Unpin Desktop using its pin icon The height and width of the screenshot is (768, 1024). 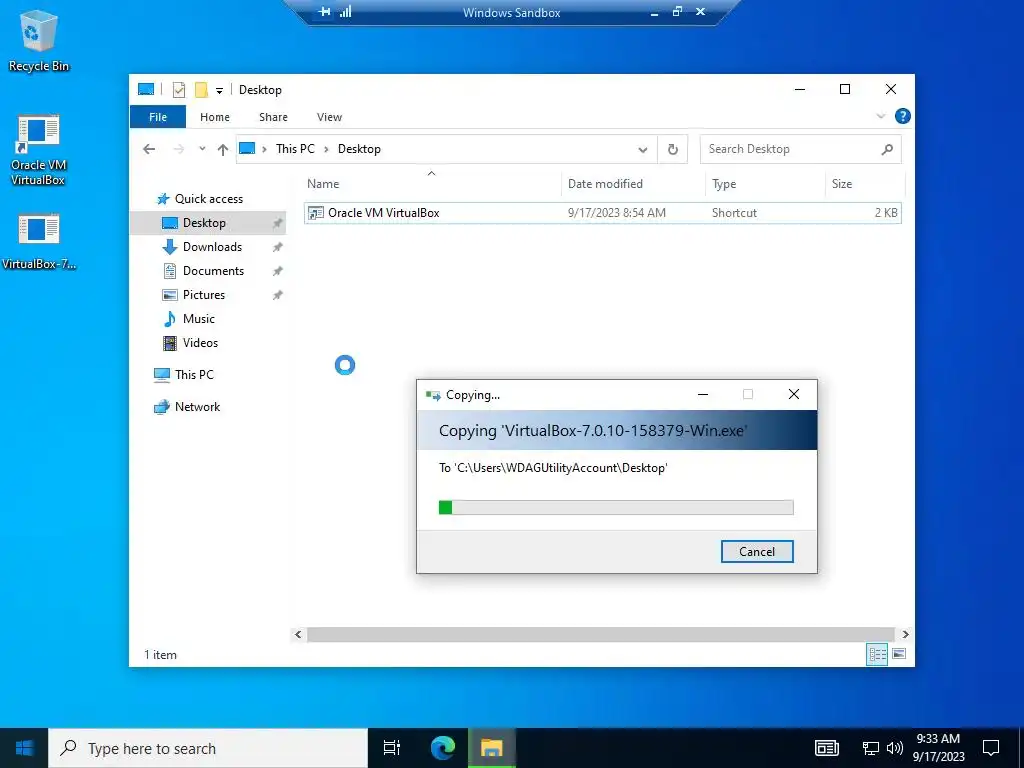278,223
